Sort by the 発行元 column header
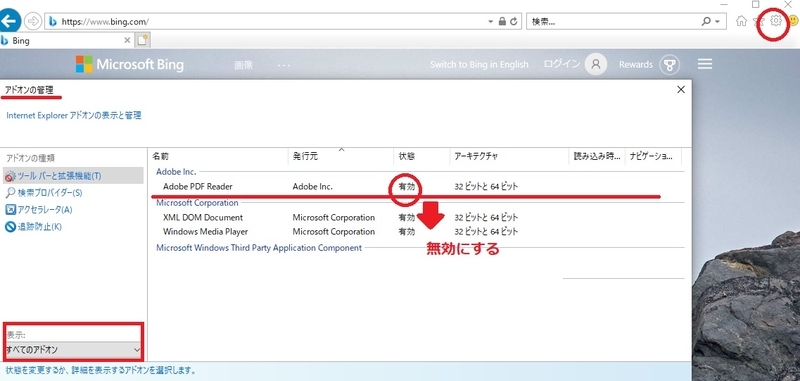Image resolution: width=800 pixels, height=381 pixels. point(341,157)
